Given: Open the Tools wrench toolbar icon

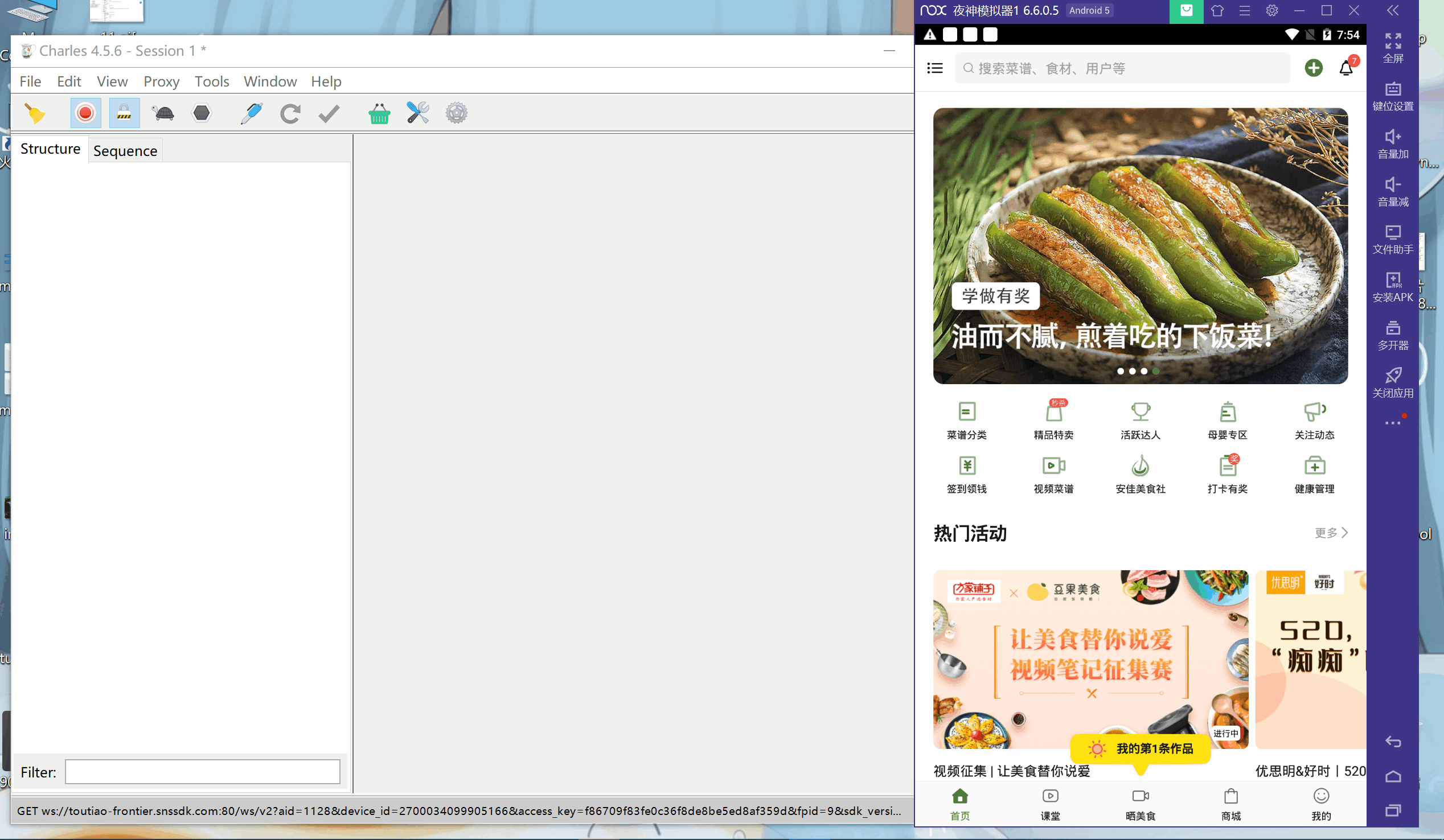Looking at the screenshot, I should 418,113.
